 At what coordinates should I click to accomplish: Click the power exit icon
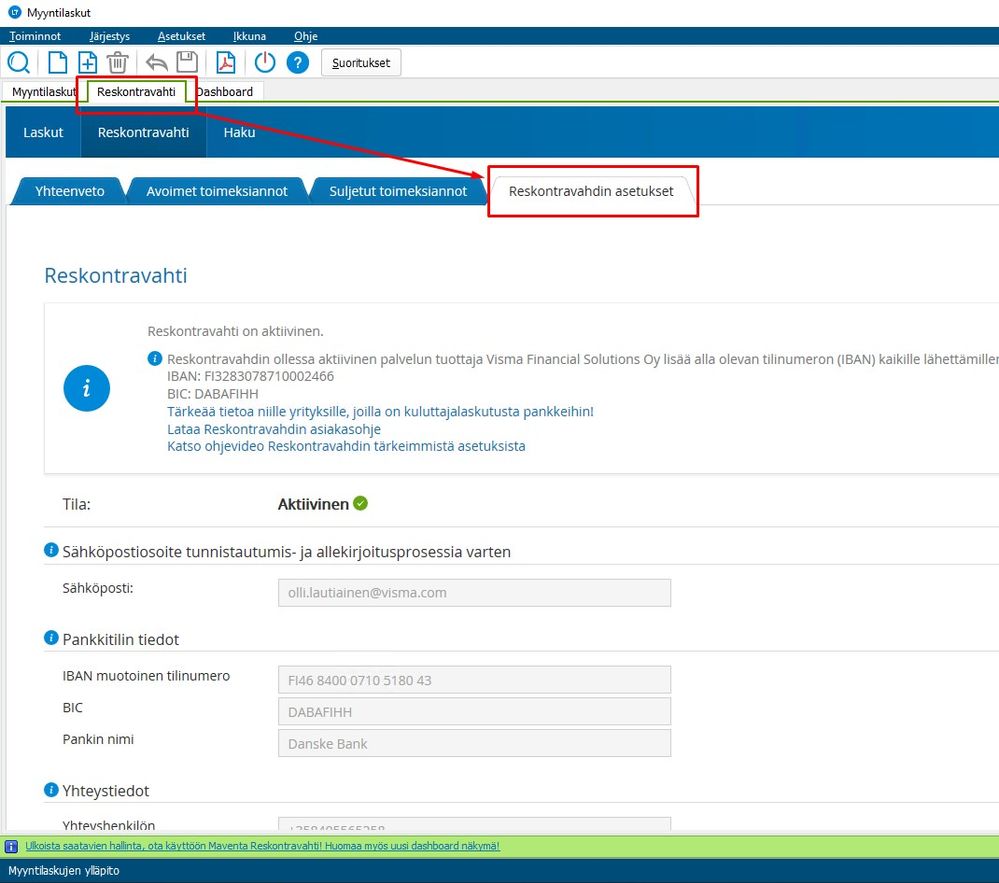pos(264,62)
